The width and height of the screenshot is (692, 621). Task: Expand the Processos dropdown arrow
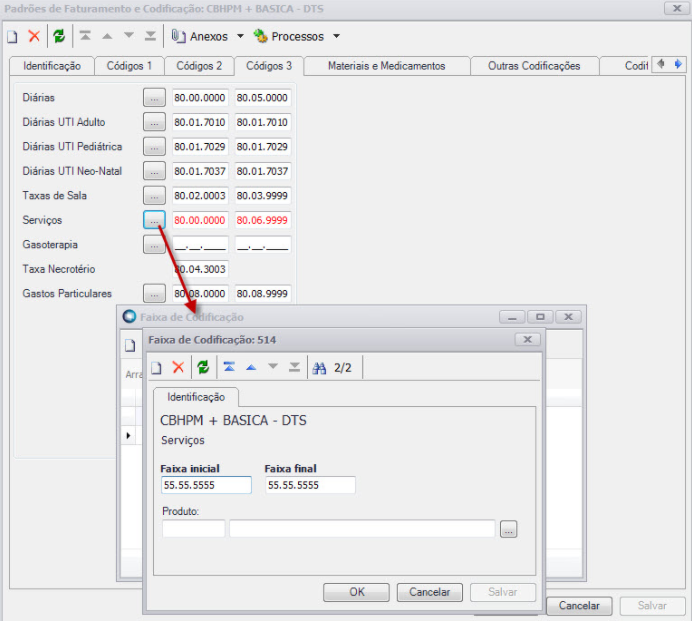pyautogui.click(x=336, y=36)
